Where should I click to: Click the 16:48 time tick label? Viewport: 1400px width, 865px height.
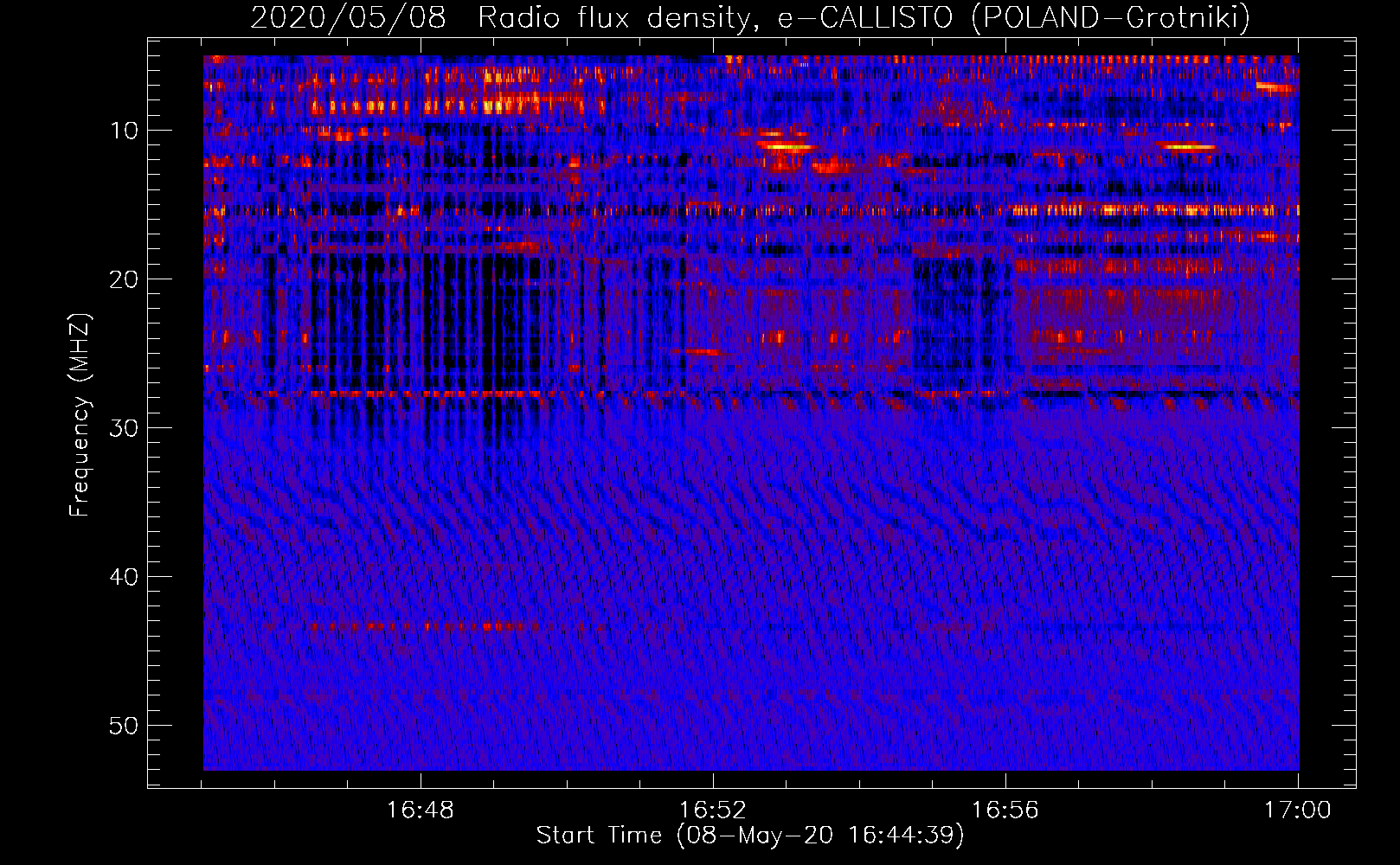click(x=421, y=811)
